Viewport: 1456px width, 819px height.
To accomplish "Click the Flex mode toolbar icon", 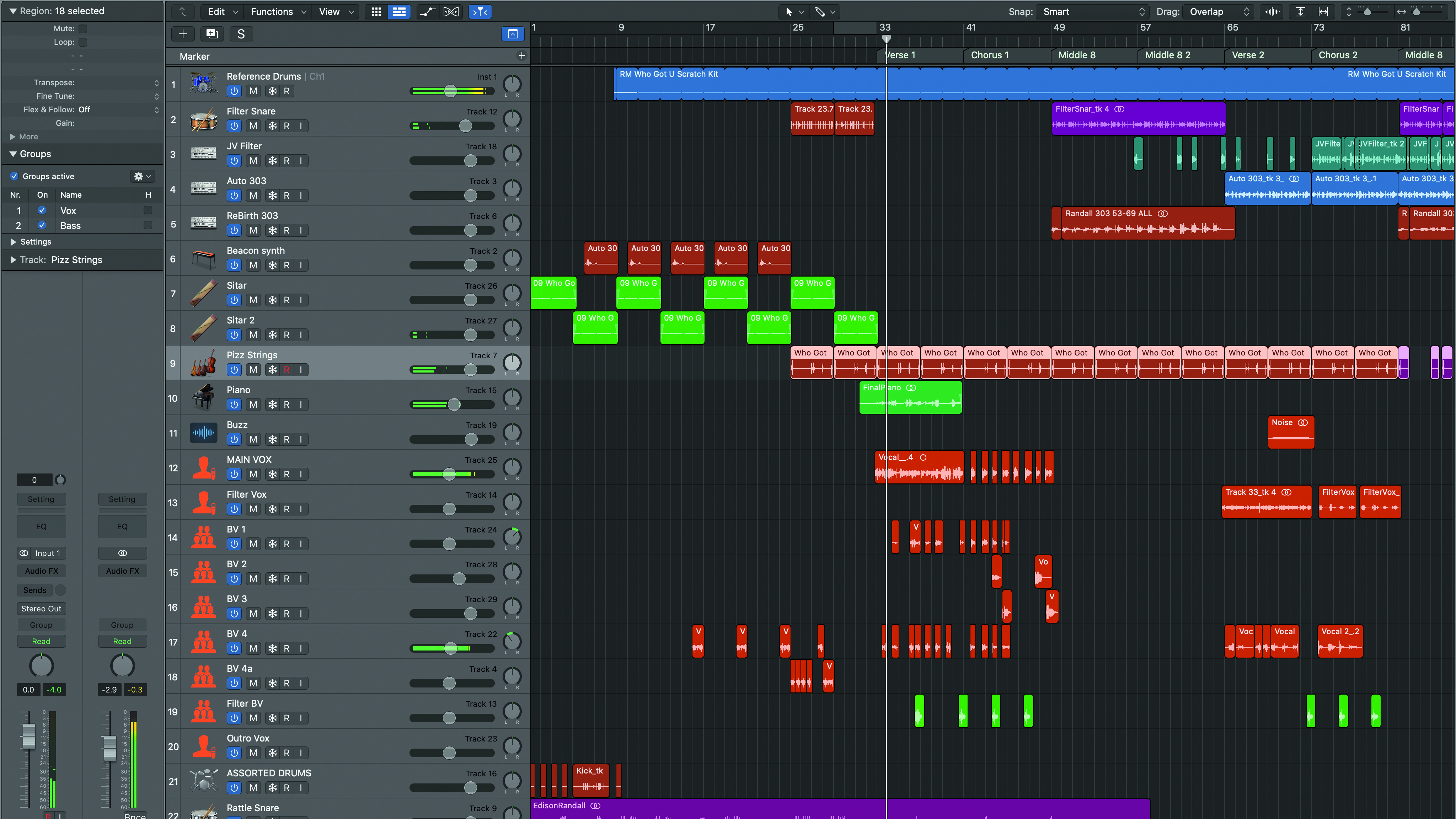I will (x=451, y=11).
